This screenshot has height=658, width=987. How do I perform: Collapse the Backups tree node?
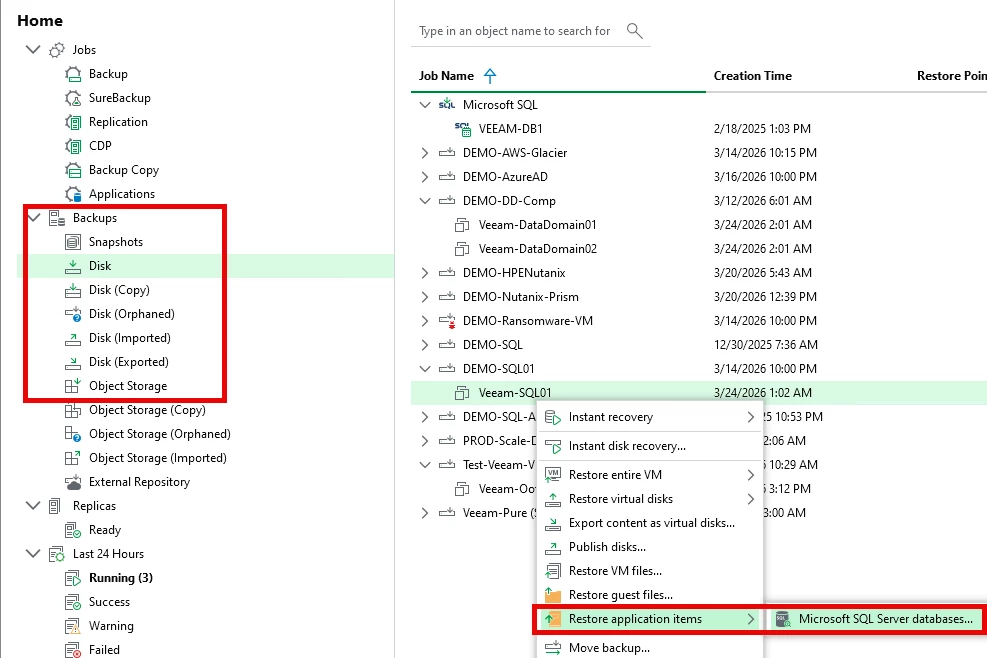pyautogui.click(x=33, y=218)
